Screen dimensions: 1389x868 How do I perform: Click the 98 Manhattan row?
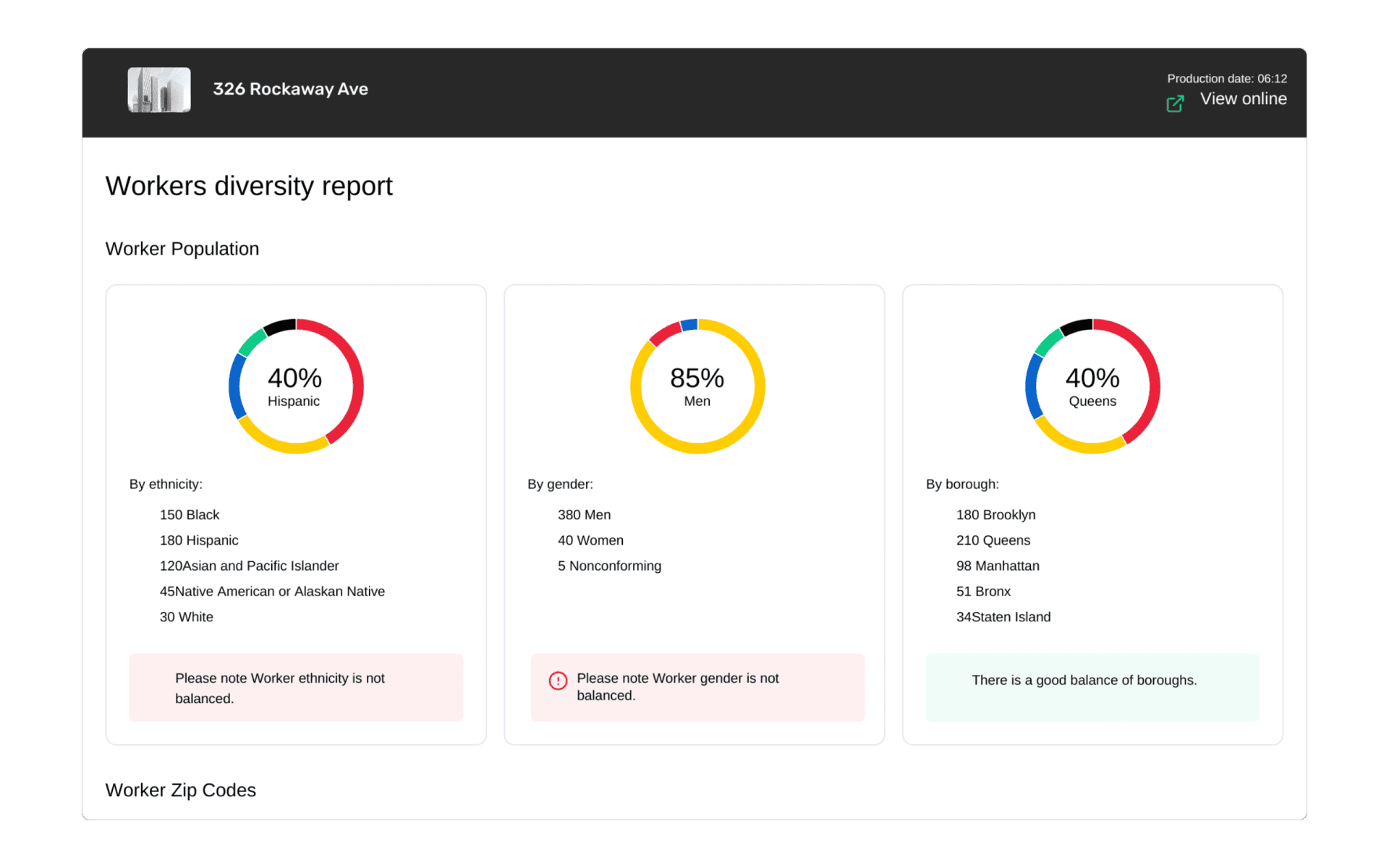point(998,566)
